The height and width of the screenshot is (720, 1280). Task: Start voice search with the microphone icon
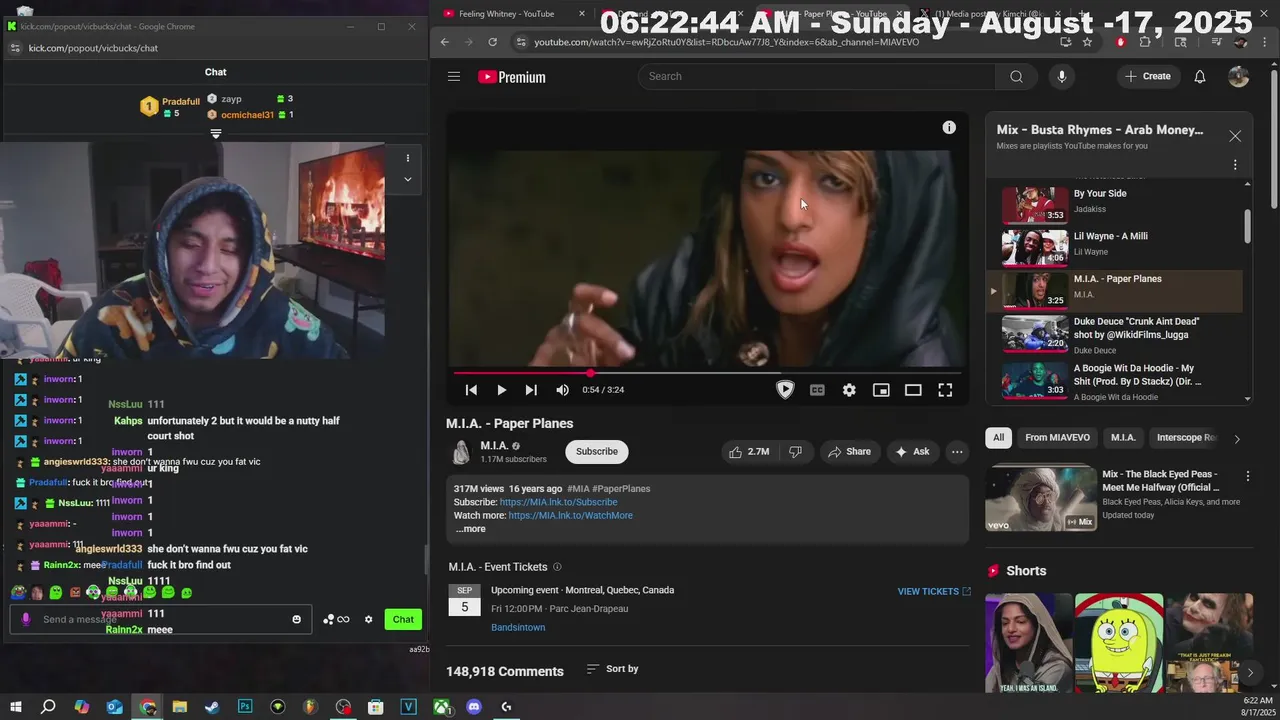(x=1062, y=77)
